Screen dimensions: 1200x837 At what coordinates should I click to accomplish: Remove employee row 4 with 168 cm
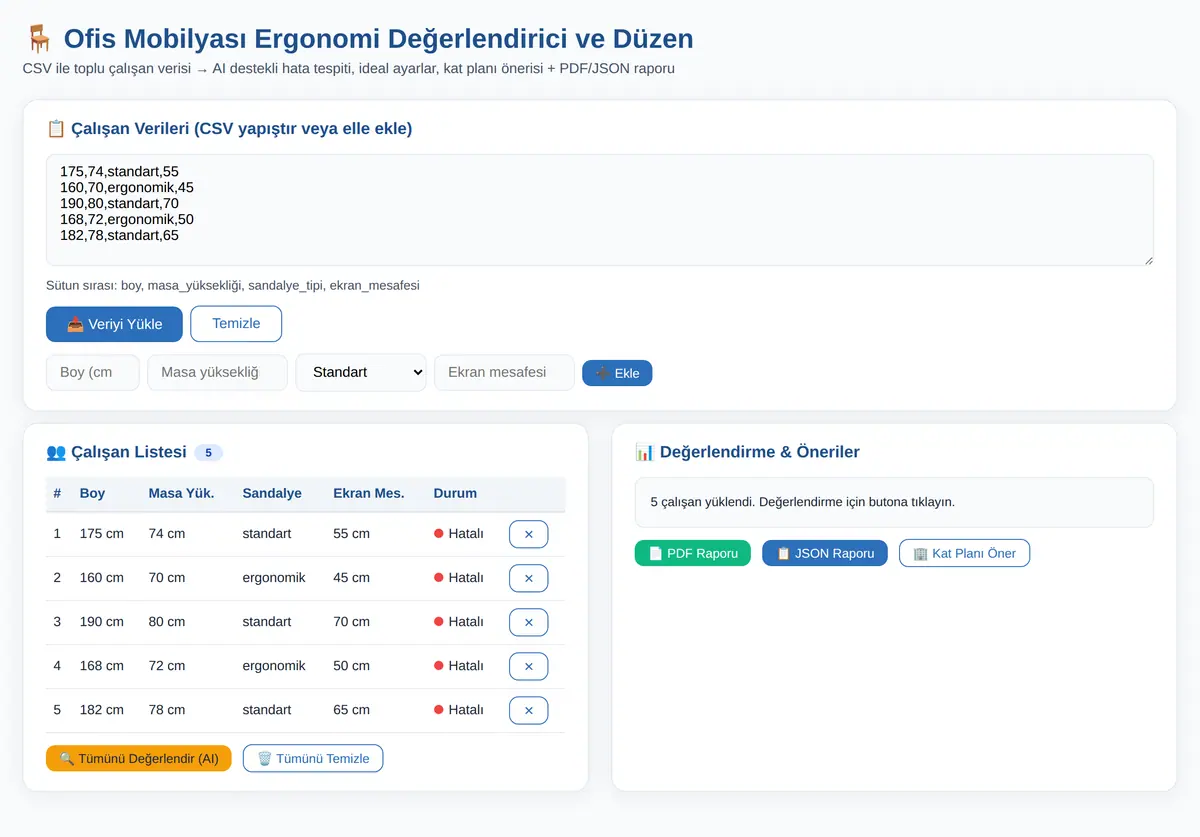[529, 666]
